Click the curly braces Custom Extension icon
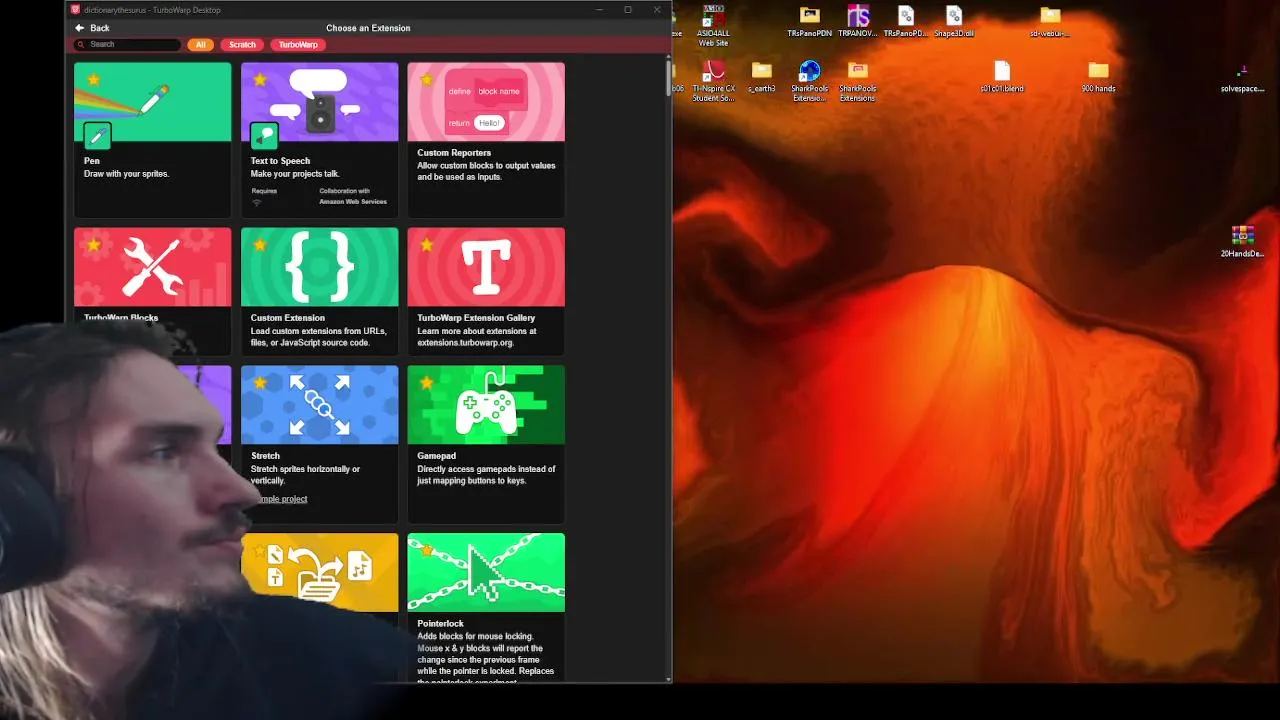Screen dimensions: 1280x720 tap(319, 267)
